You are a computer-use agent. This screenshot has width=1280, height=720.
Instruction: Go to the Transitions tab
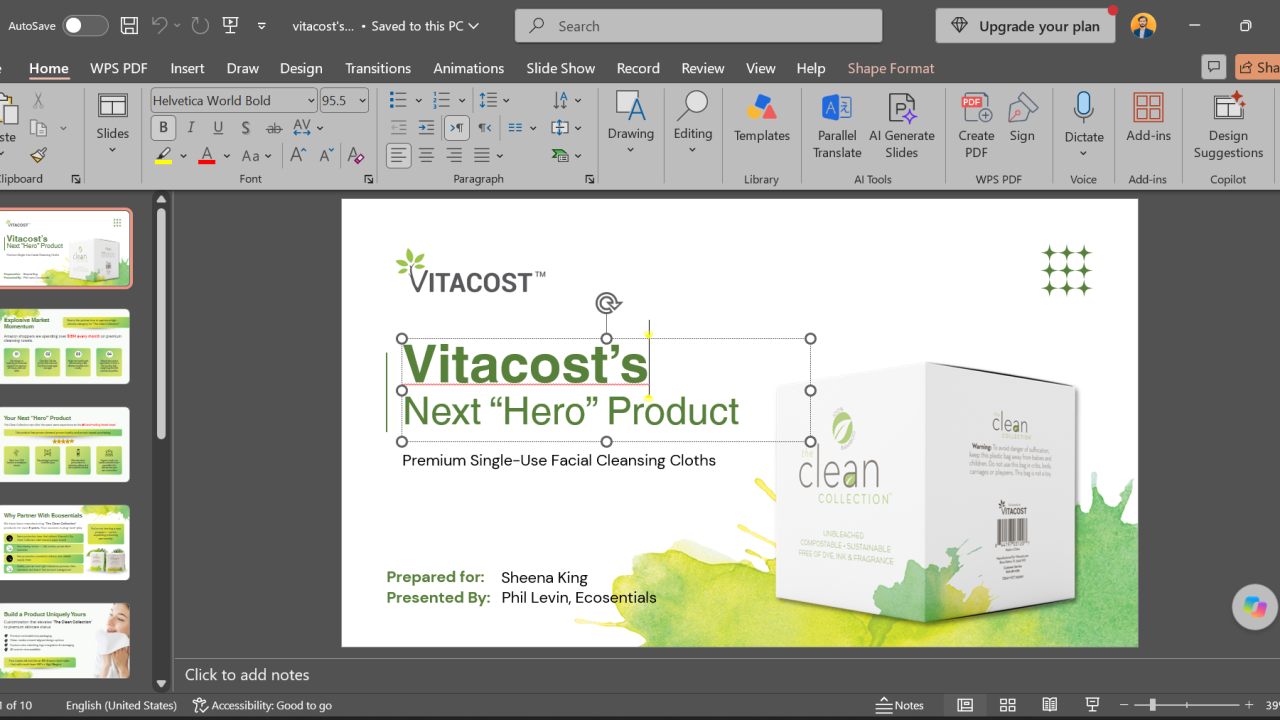[378, 68]
